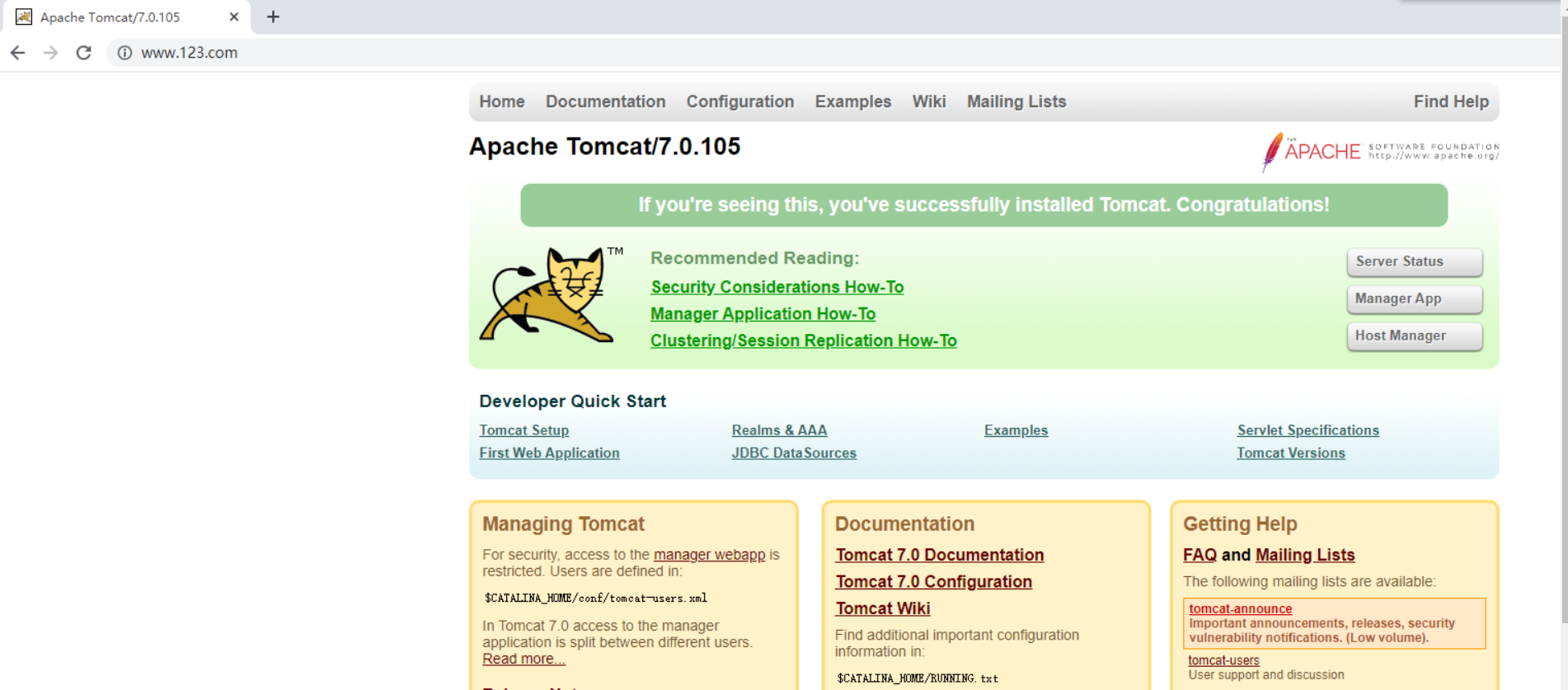The height and width of the screenshot is (690, 1568).
Task: Open a new tab with the plus icon
Action: click(273, 16)
